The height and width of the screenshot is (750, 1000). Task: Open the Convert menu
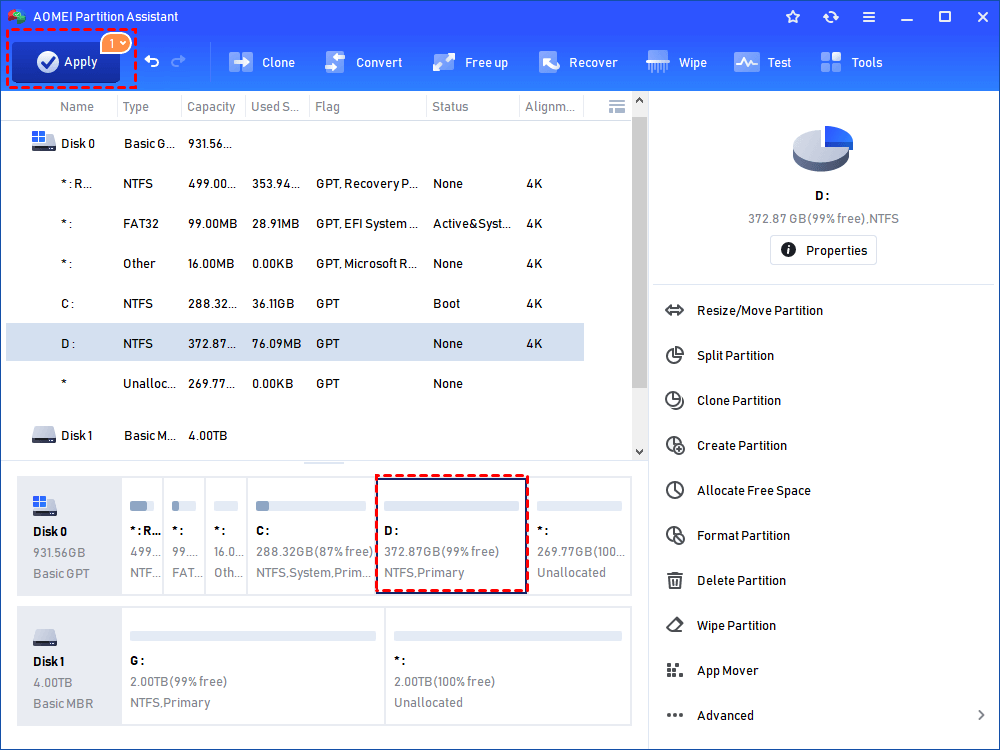(x=364, y=62)
